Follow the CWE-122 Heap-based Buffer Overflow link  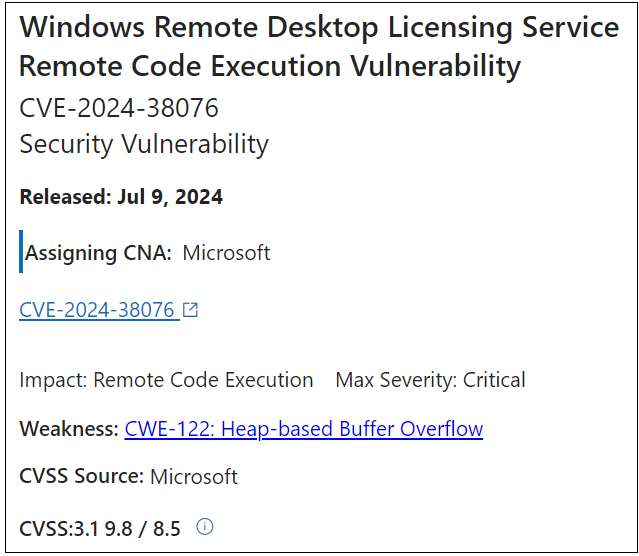(x=304, y=429)
